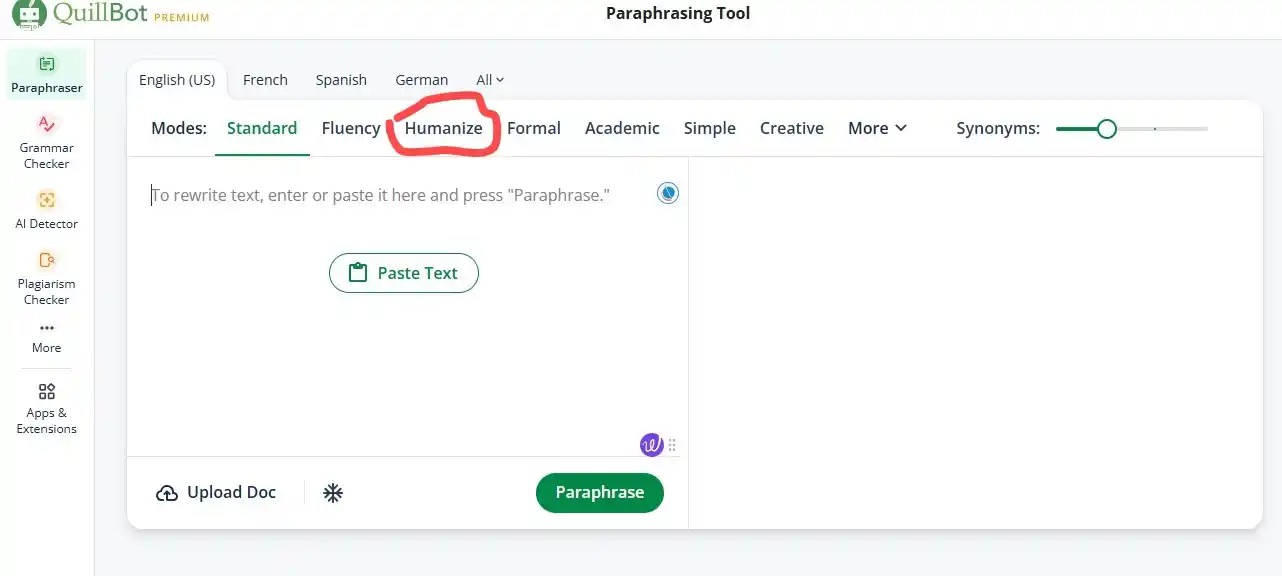1282x576 pixels.
Task: Click the blue circular extension icon in text box
Action: coord(668,193)
